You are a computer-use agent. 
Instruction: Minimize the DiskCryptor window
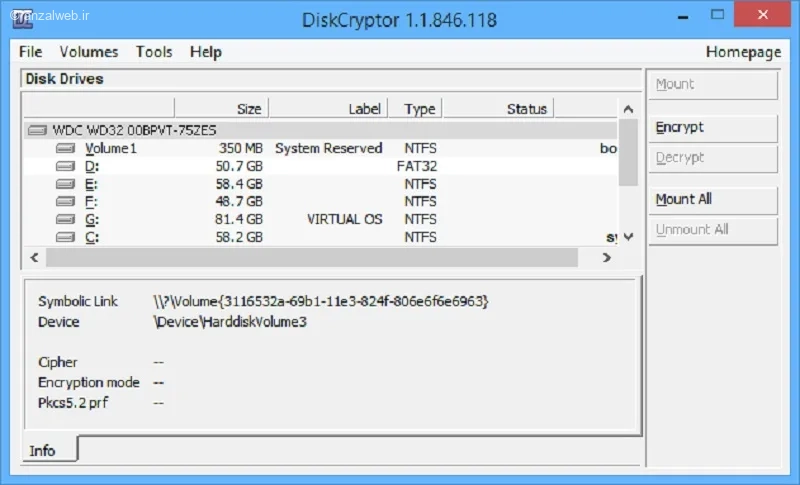683,16
